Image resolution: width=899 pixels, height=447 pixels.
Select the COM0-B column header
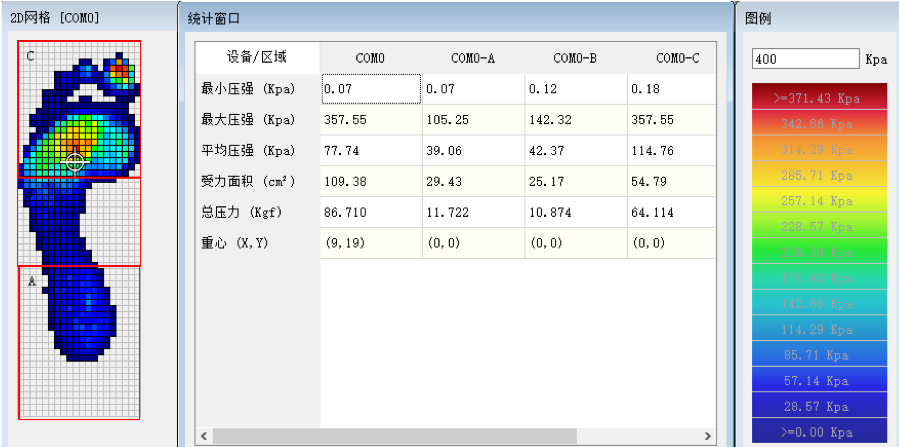pyautogui.click(x=575, y=58)
